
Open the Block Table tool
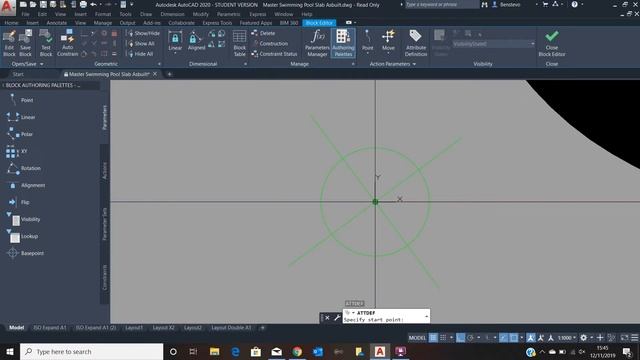pyautogui.click(x=240, y=43)
